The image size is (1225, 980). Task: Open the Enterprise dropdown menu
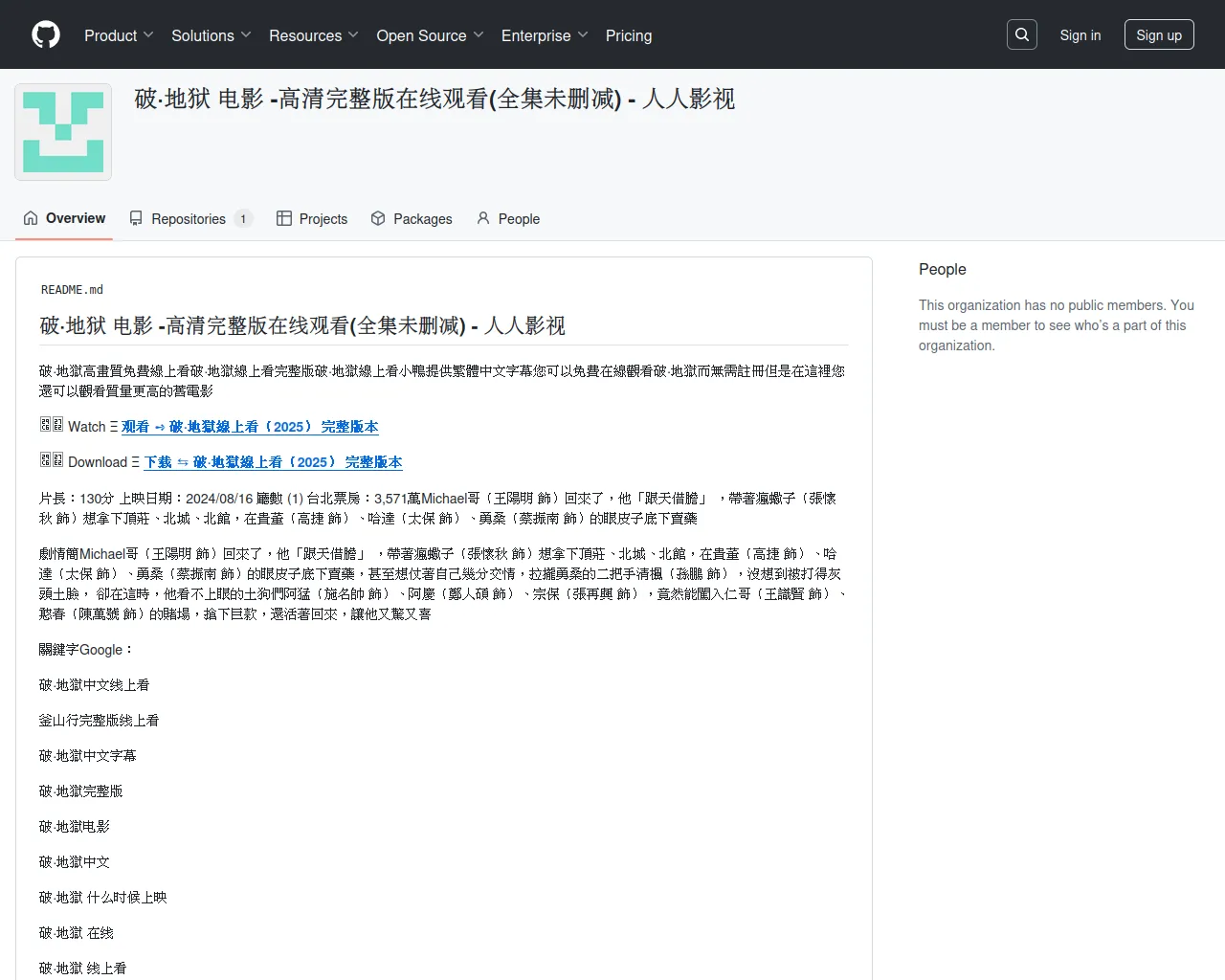(544, 35)
